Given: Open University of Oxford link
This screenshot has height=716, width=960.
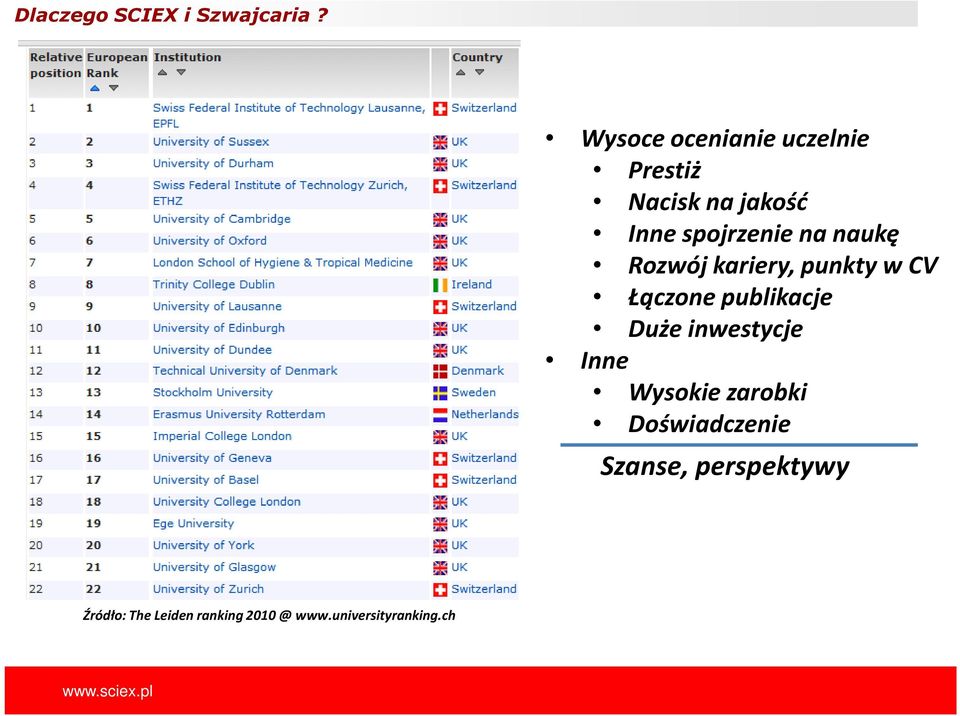Looking at the screenshot, I should (x=209, y=241).
